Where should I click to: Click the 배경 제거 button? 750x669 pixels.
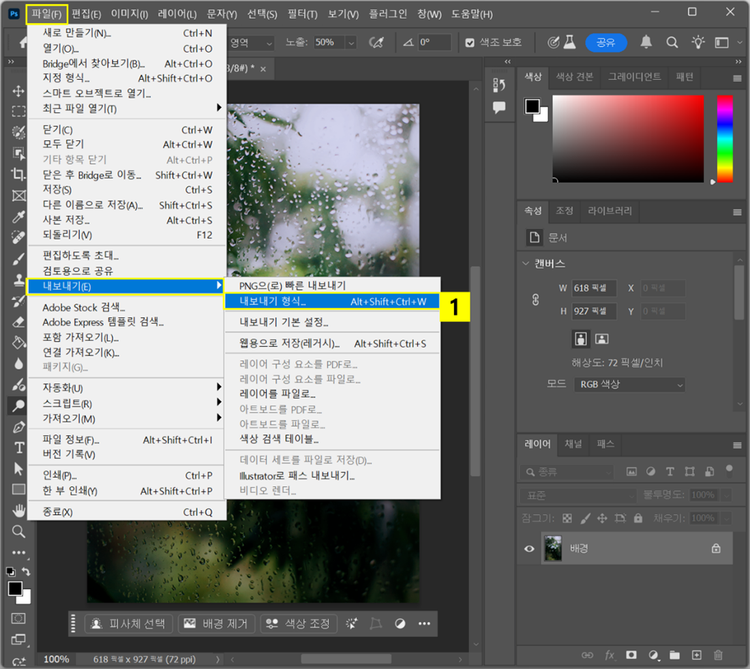click(216, 623)
